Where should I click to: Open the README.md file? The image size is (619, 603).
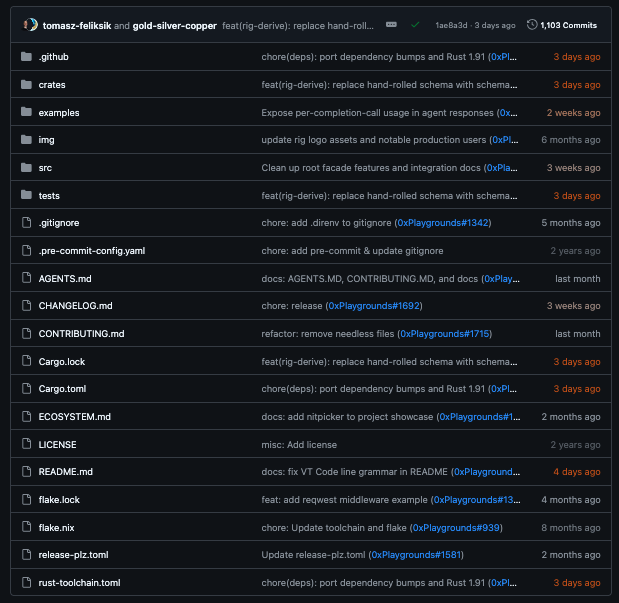[66, 472]
